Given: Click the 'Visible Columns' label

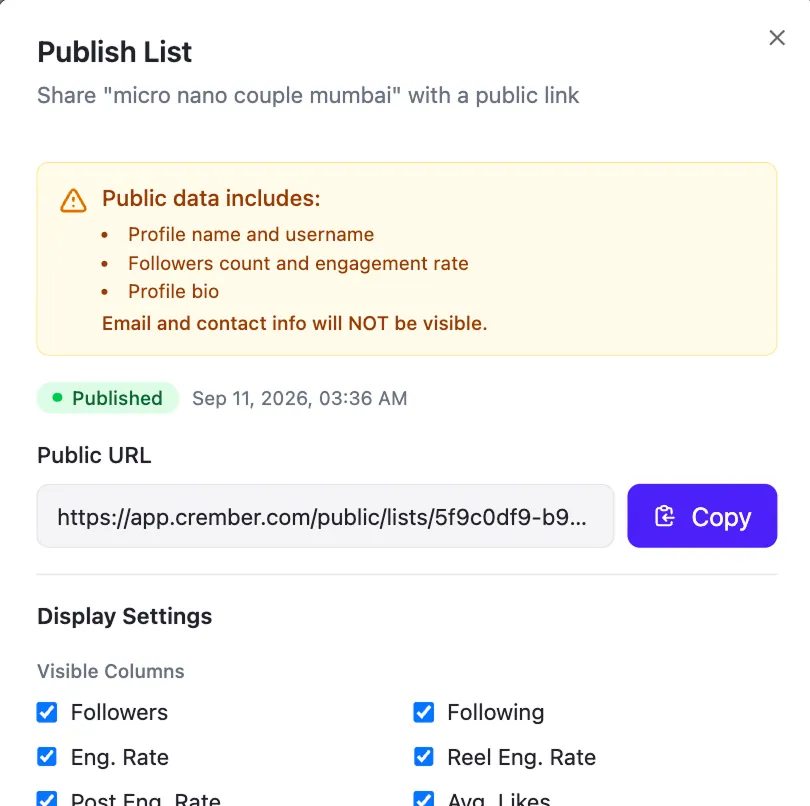Looking at the screenshot, I should point(111,671).
